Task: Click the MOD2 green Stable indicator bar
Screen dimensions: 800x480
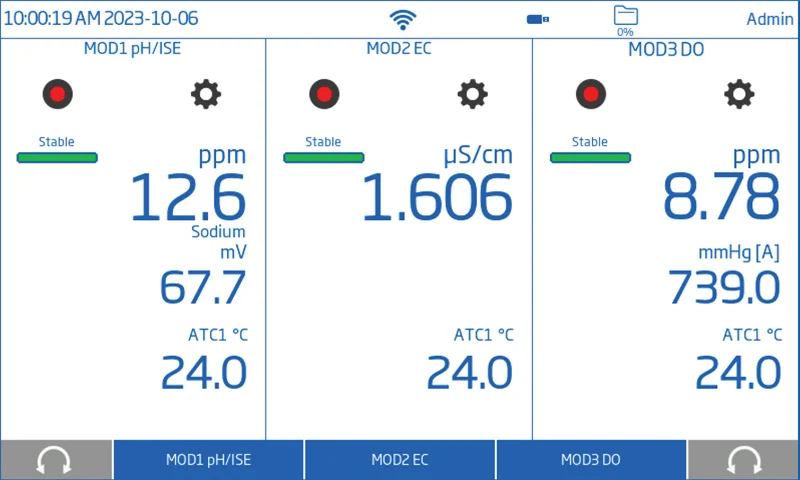Action: [x=324, y=157]
